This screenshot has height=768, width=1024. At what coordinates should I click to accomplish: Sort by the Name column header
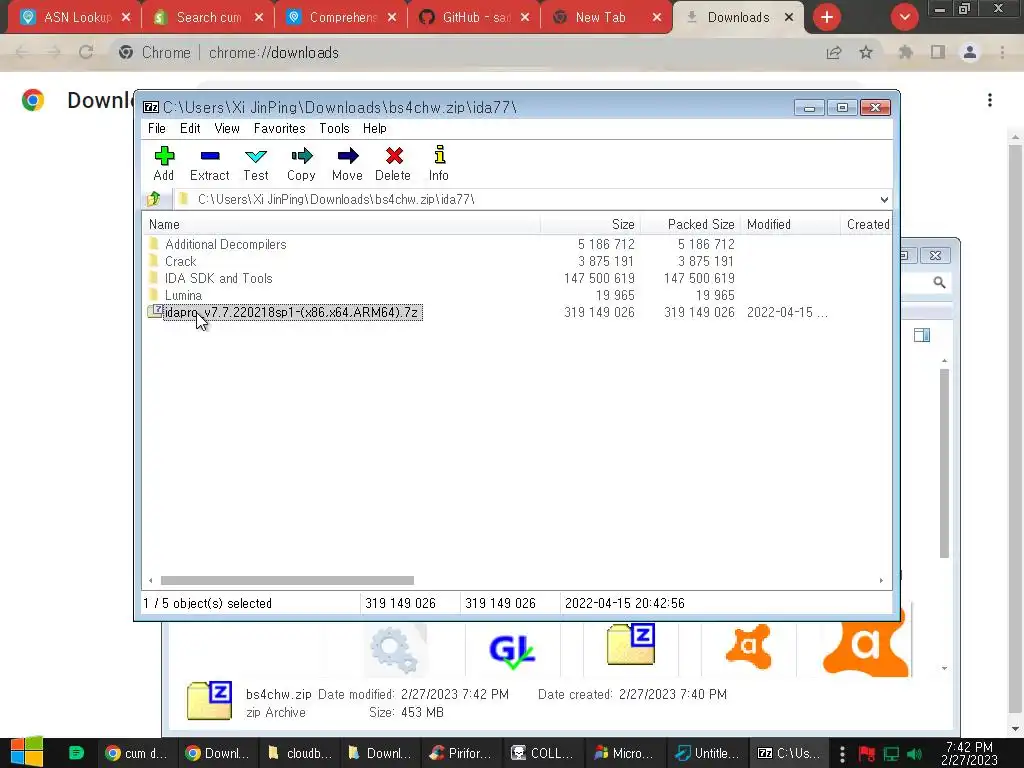pos(342,224)
